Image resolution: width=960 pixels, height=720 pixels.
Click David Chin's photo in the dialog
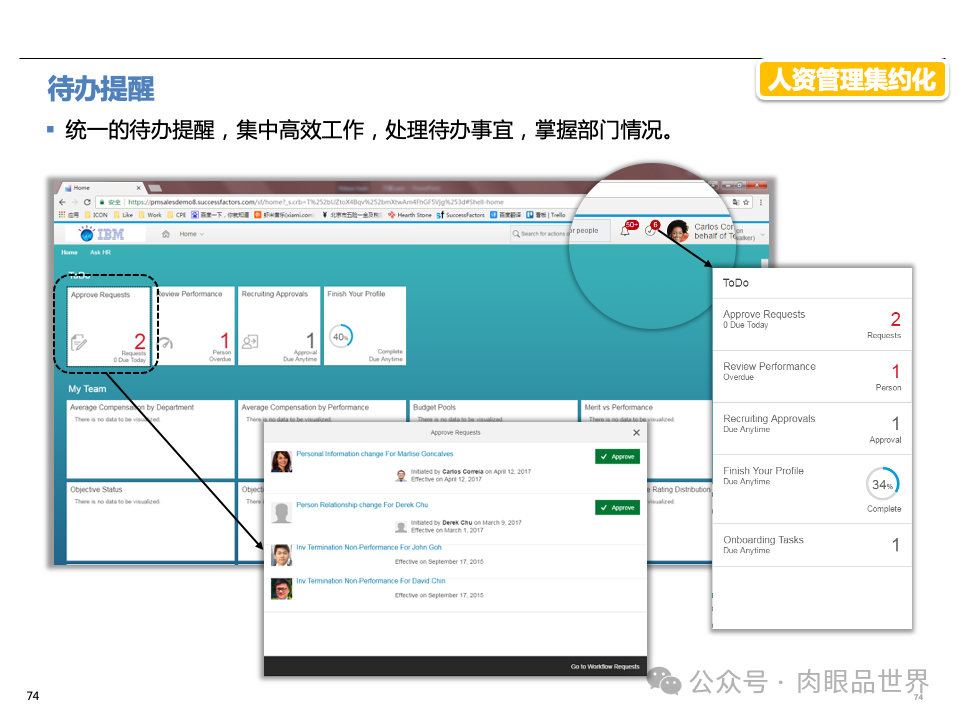point(282,589)
